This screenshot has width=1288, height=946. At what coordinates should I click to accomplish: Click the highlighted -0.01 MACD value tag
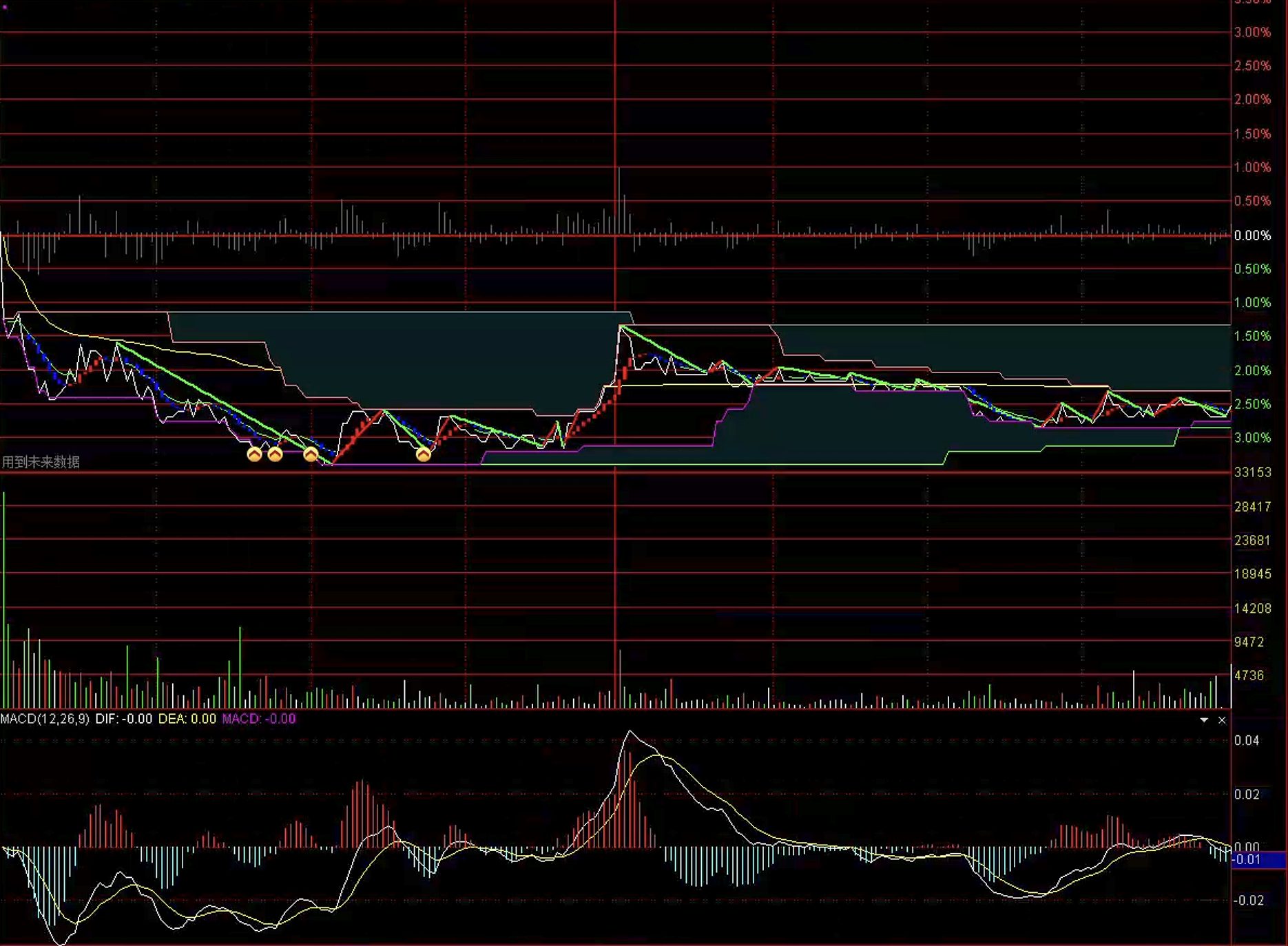pos(1258,860)
